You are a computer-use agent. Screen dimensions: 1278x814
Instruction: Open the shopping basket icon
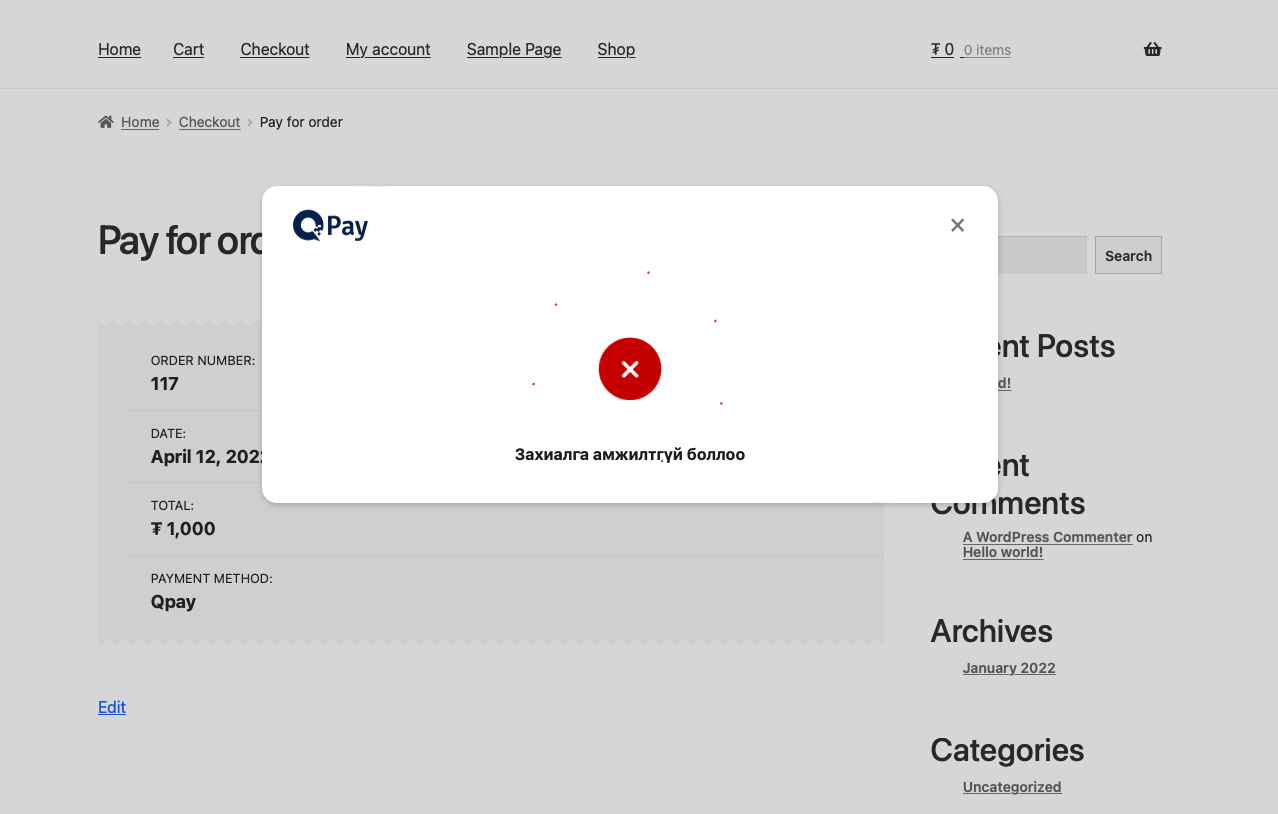tap(1152, 49)
